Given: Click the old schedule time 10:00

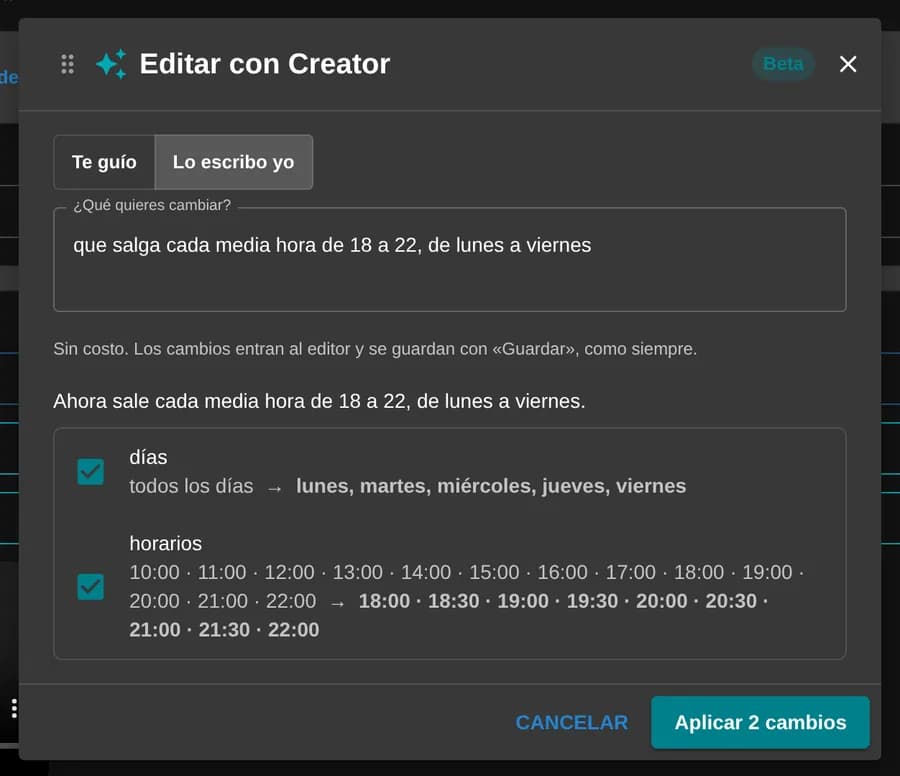Looking at the screenshot, I should click(154, 572).
